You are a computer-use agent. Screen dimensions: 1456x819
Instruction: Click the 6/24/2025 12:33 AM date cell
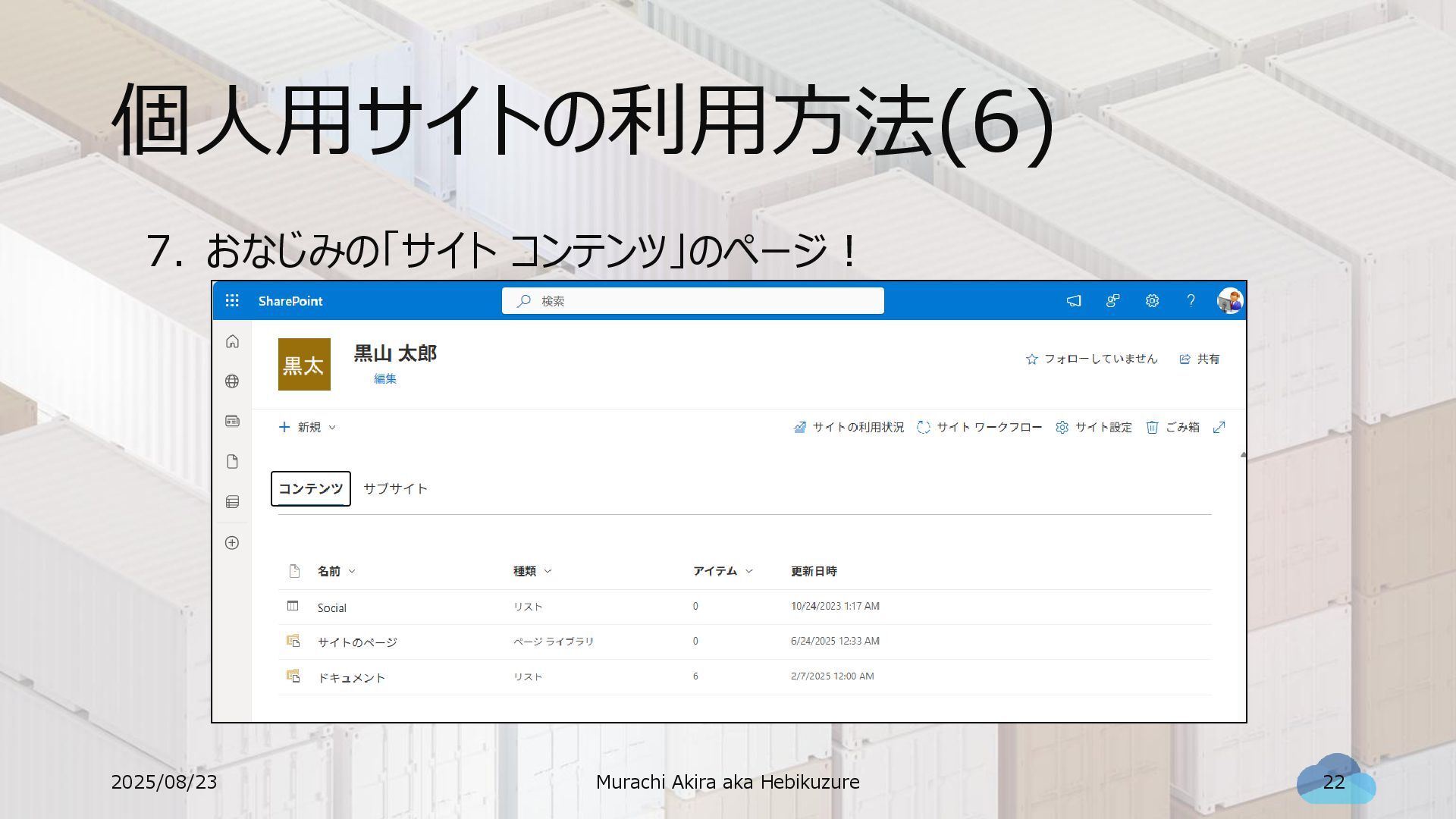click(835, 641)
